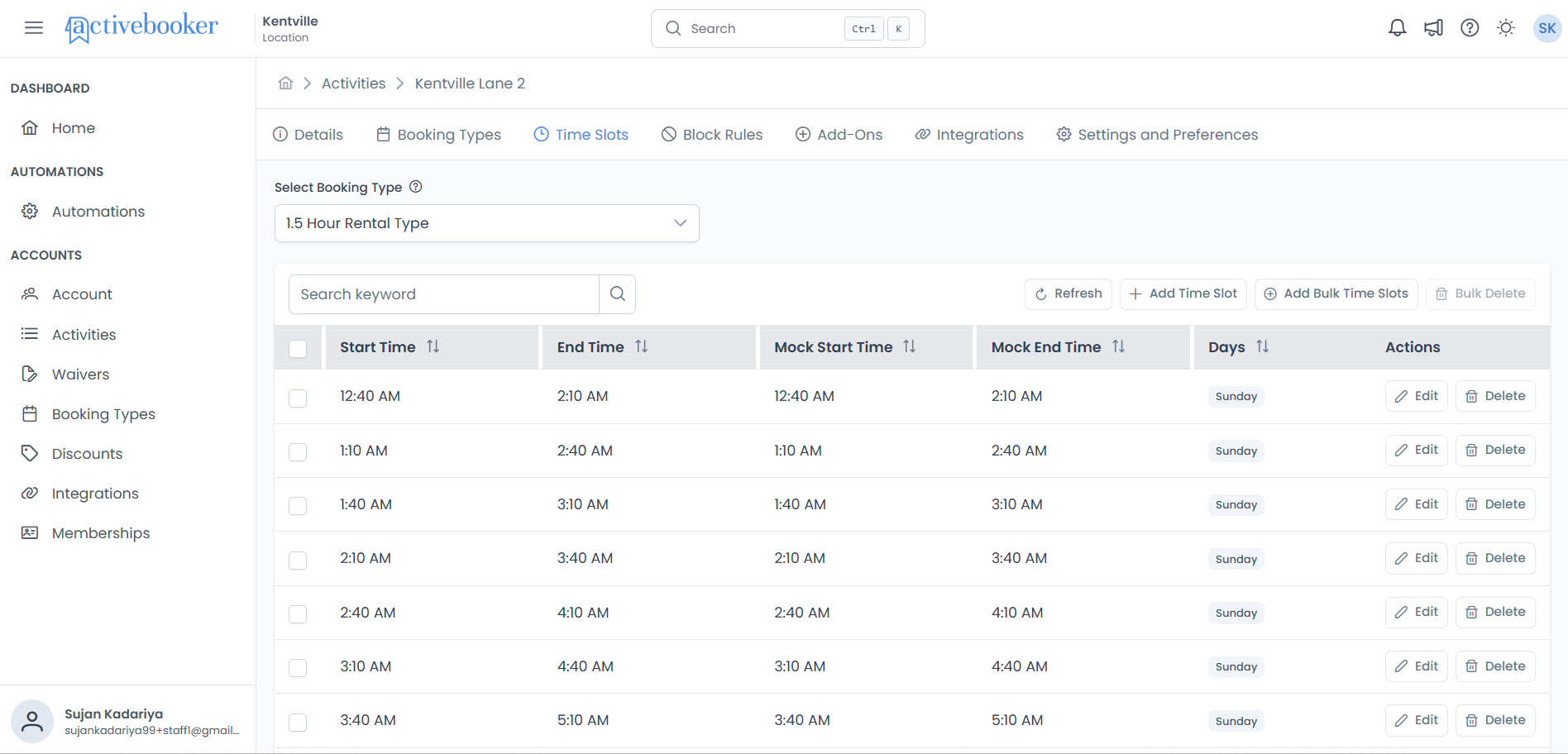
Task: Open the hamburger menu
Action: 34,28
